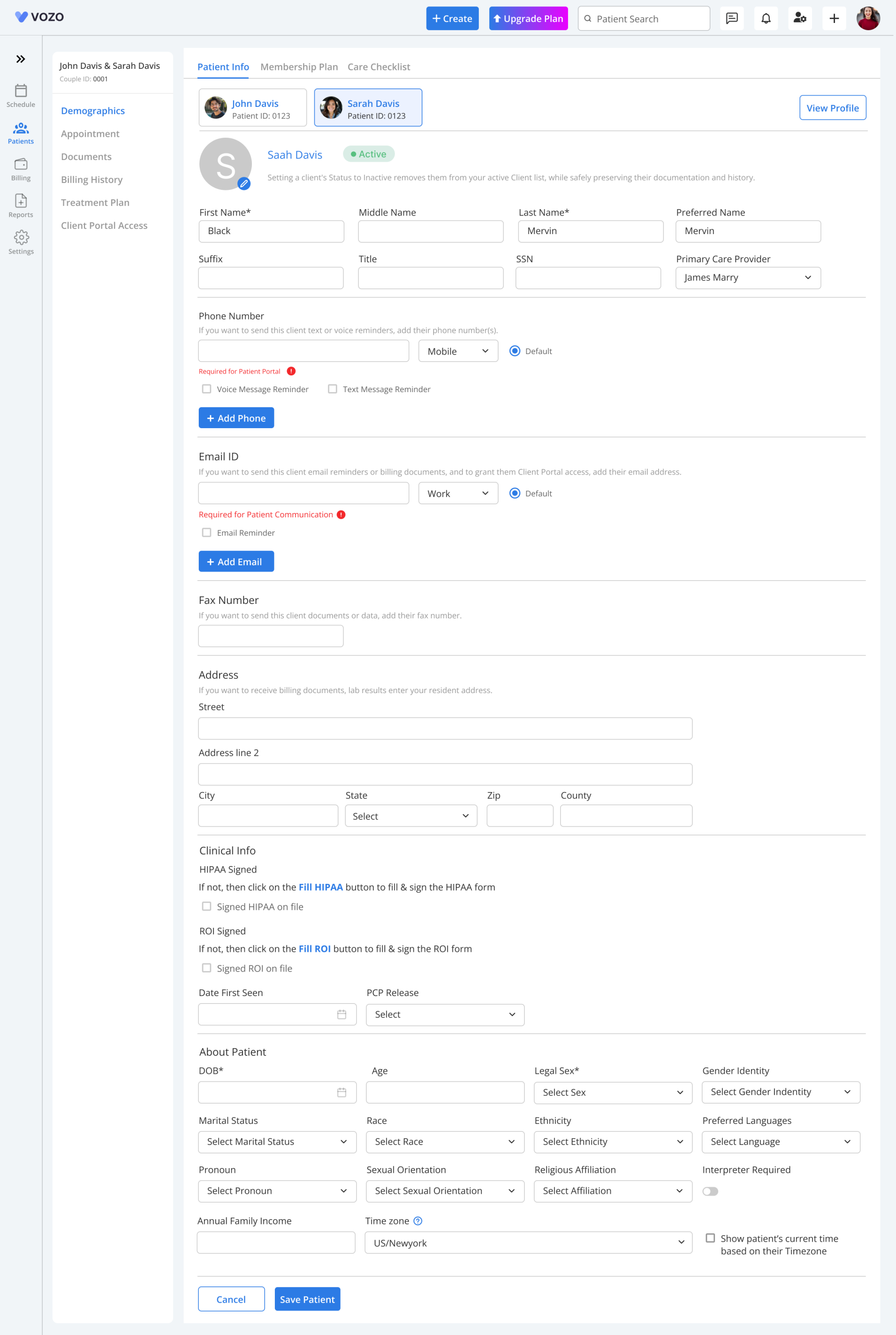The width and height of the screenshot is (896, 1335).
Task: Open Patients section in sidebar
Action: (x=20, y=133)
